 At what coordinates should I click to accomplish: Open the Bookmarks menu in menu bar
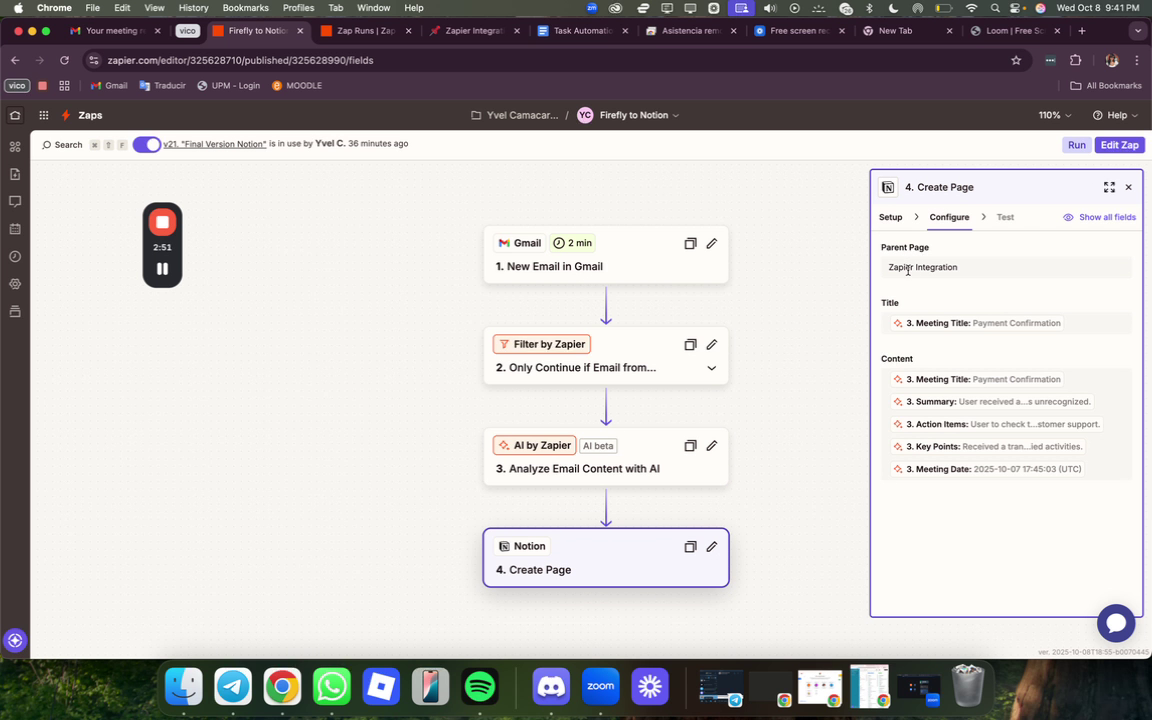[245, 8]
